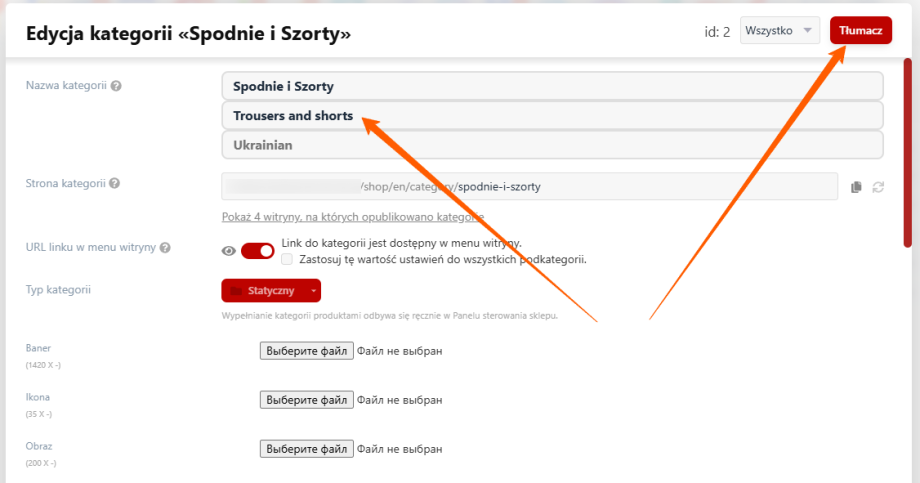Click the Statyczny category type button
Image resolution: width=920 pixels, height=483 pixels.
(264, 290)
